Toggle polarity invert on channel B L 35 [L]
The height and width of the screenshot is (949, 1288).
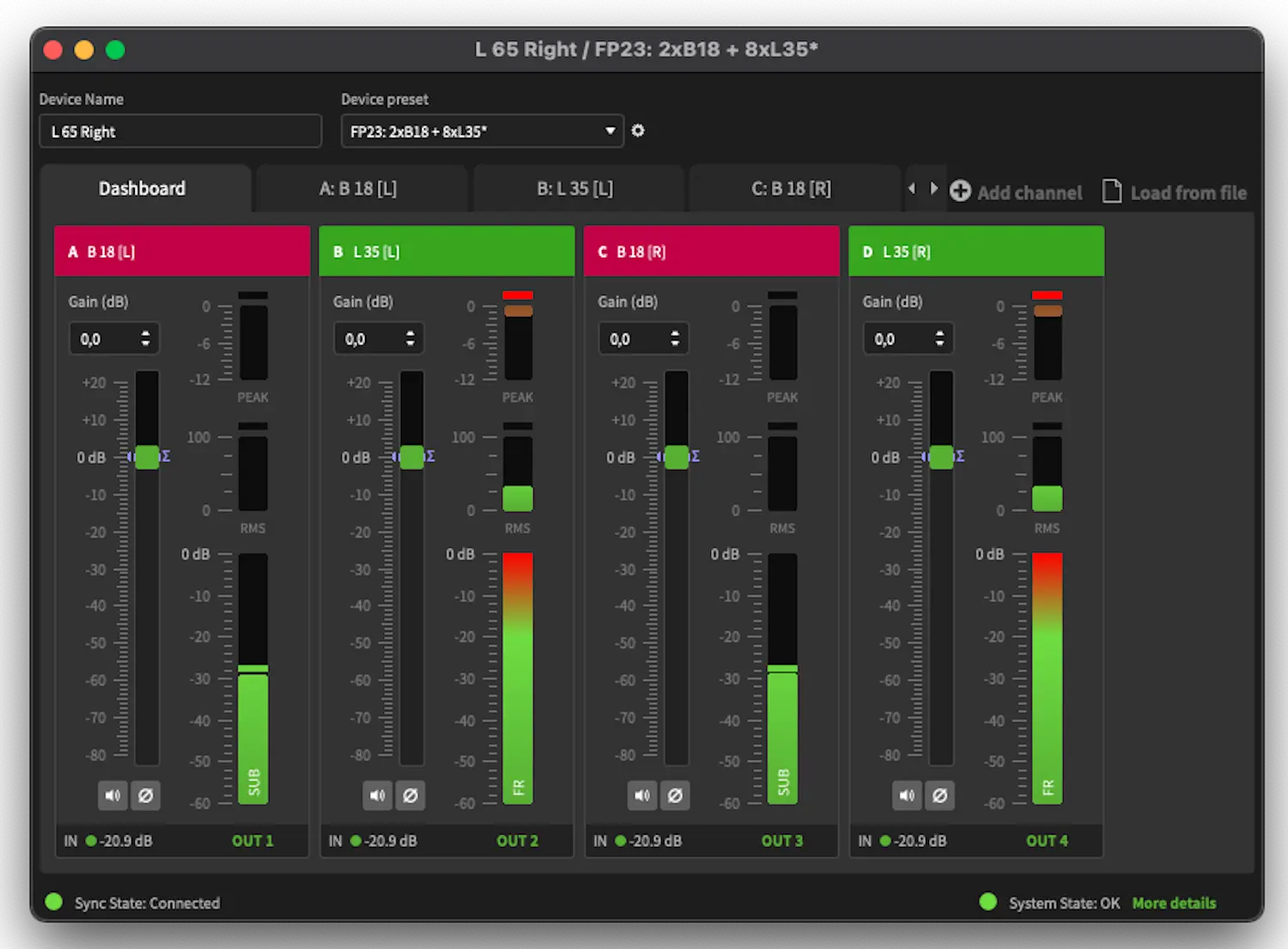click(x=410, y=795)
